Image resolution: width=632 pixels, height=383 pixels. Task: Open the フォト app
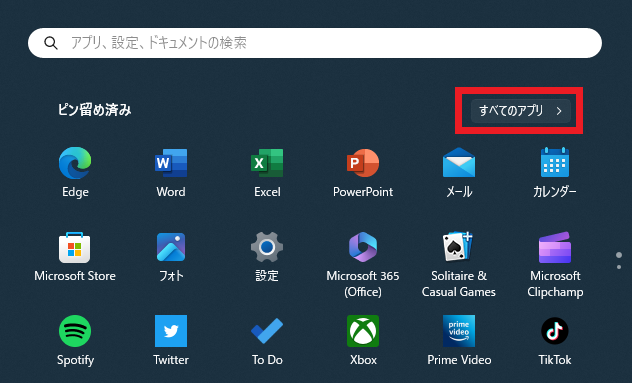point(171,247)
